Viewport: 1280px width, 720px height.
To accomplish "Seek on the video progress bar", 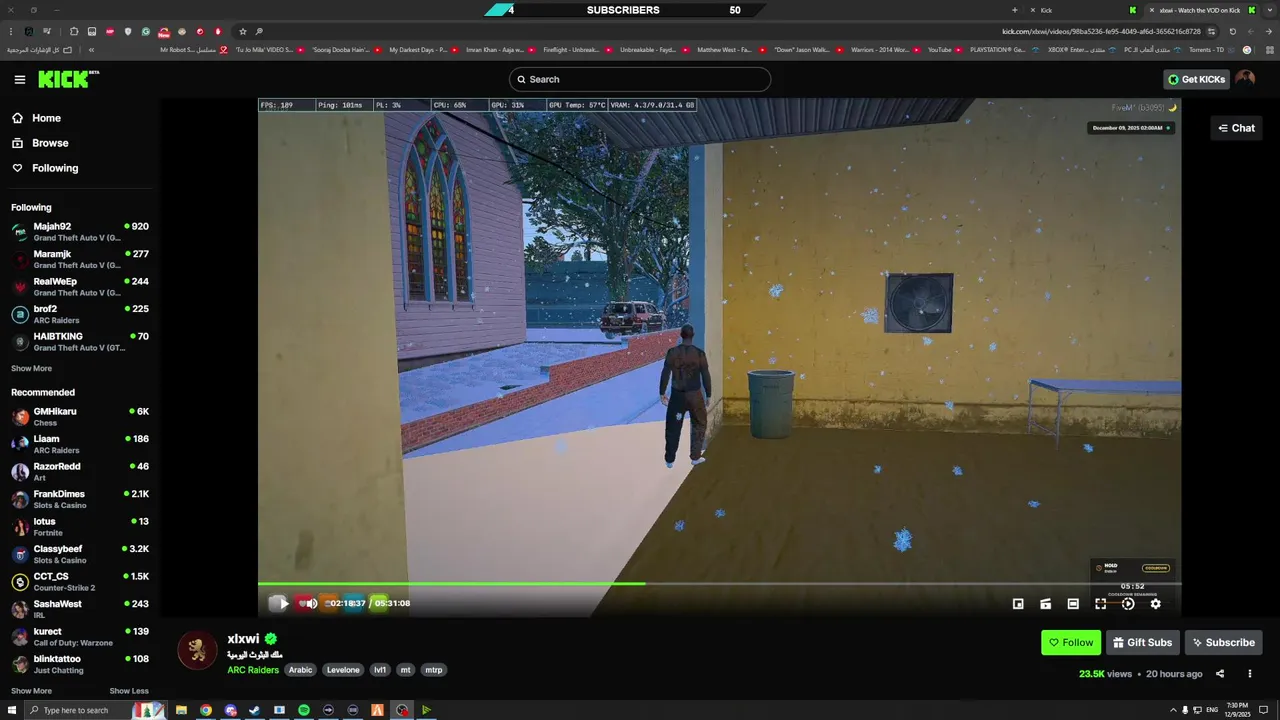I will (x=719, y=584).
